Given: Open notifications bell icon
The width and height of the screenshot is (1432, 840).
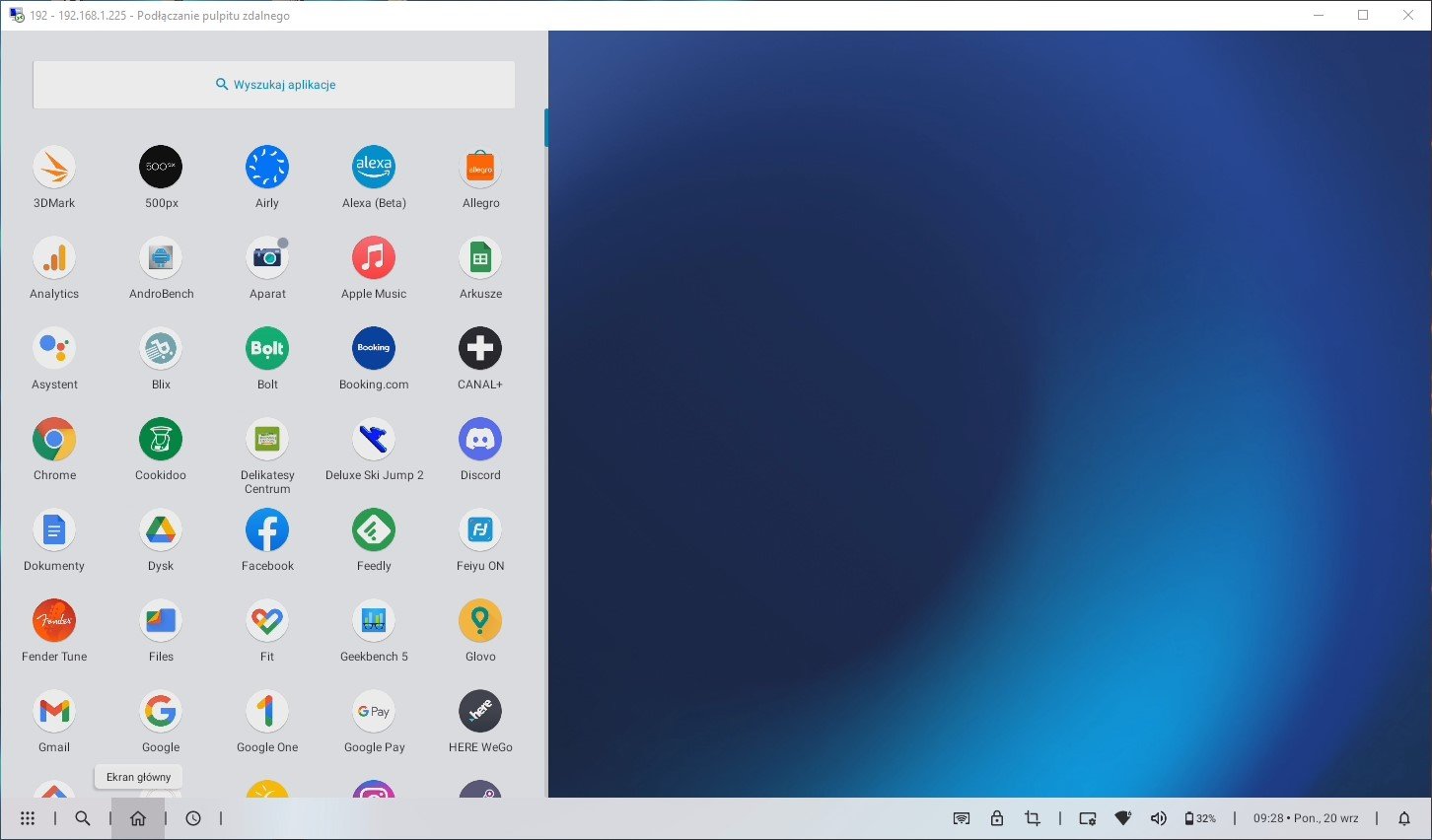Looking at the screenshot, I should (x=1404, y=818).
